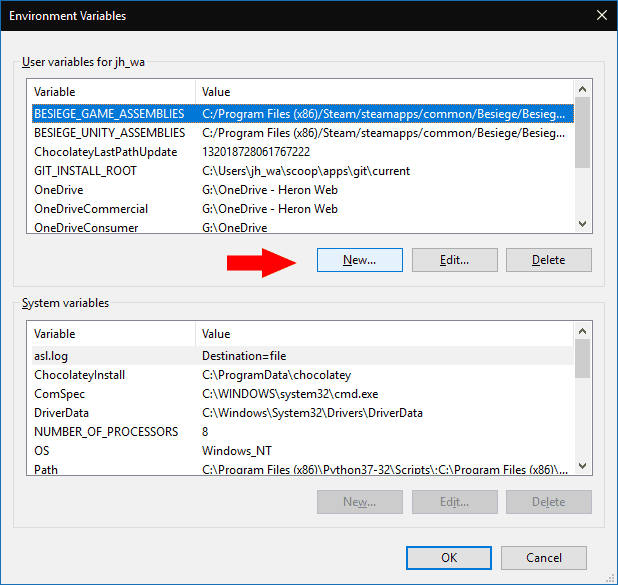Click the C:\ProgramData\chocolatey value
Image resolution: width=618 pixels, height=585 pixels.
click(x=276, y=375)
